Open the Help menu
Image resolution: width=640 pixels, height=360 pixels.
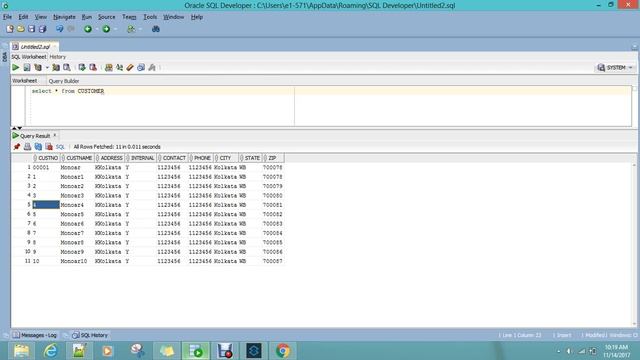[197, 17]
